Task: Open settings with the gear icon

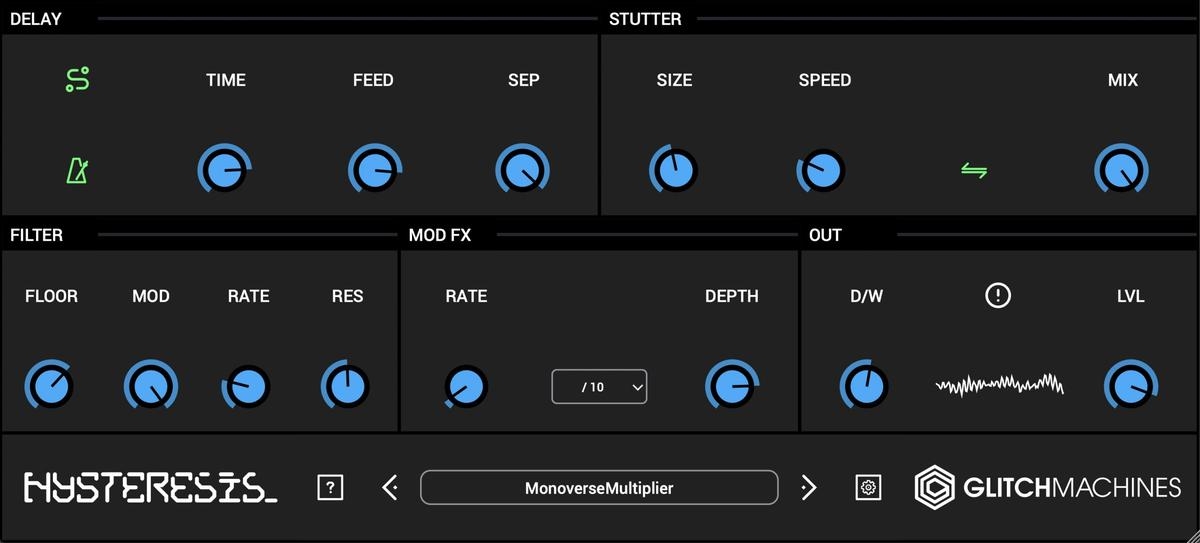Action: click(868, 487)
